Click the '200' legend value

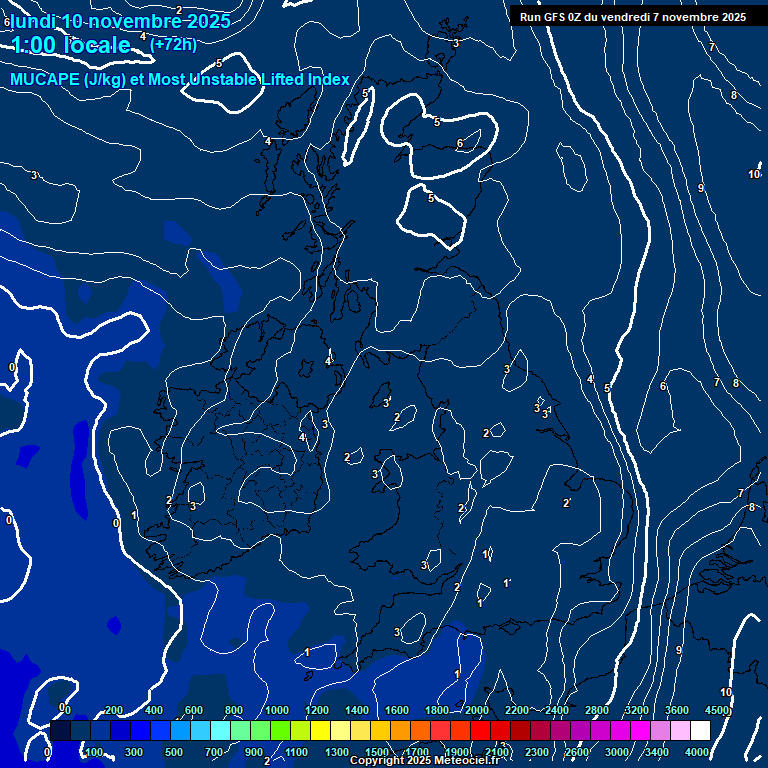click(114, 710)
